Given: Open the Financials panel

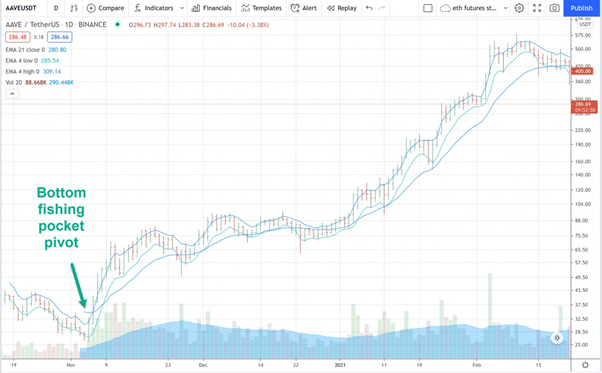Looking at the screenshot, I should [x=212, y=8].
